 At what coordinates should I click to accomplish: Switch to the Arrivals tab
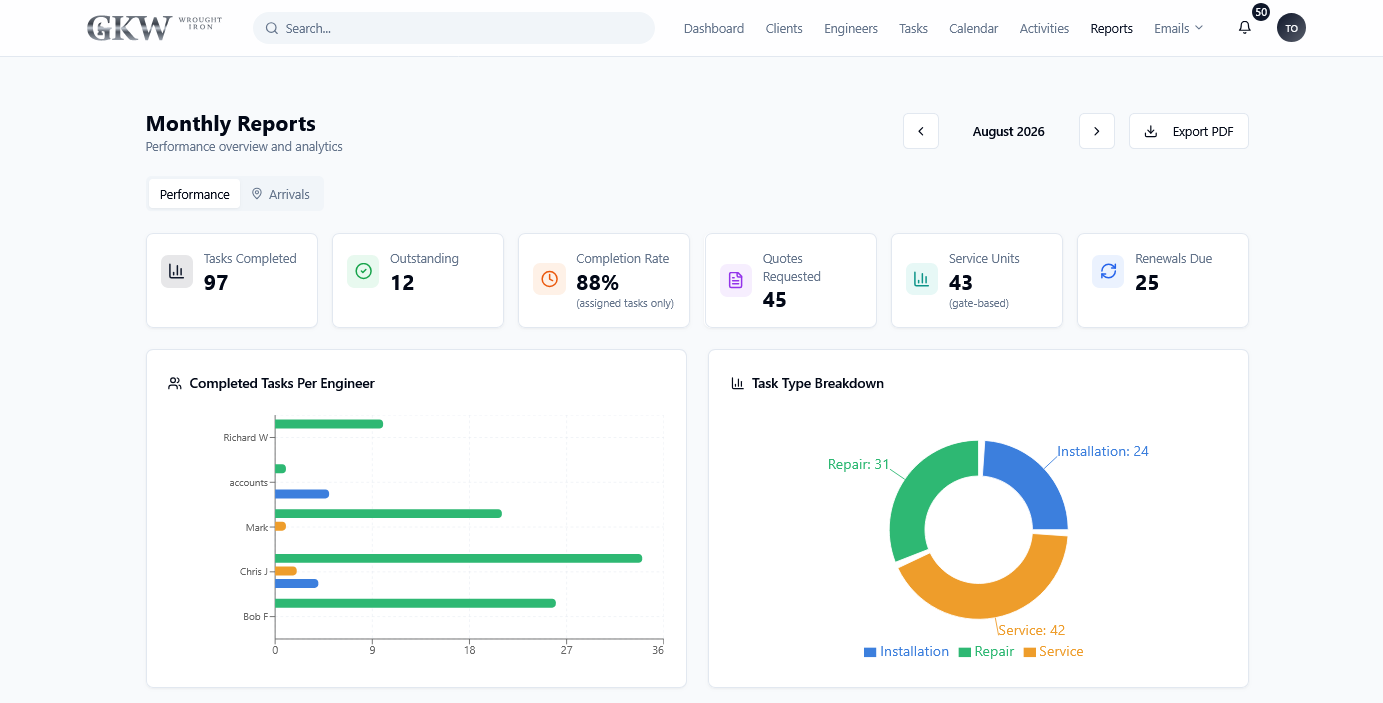click(x=280, y=194)
